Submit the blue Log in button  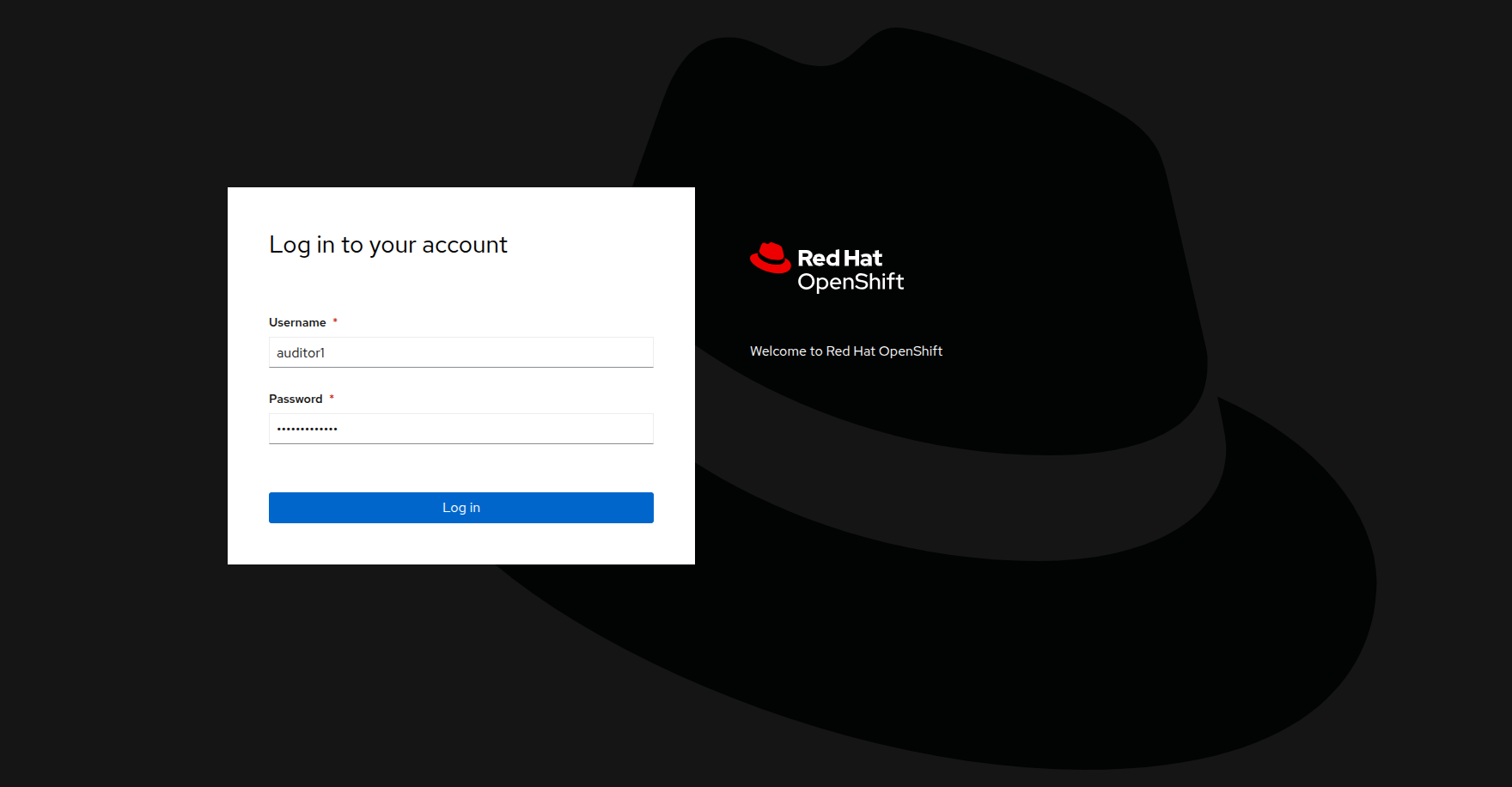point(461,508)
